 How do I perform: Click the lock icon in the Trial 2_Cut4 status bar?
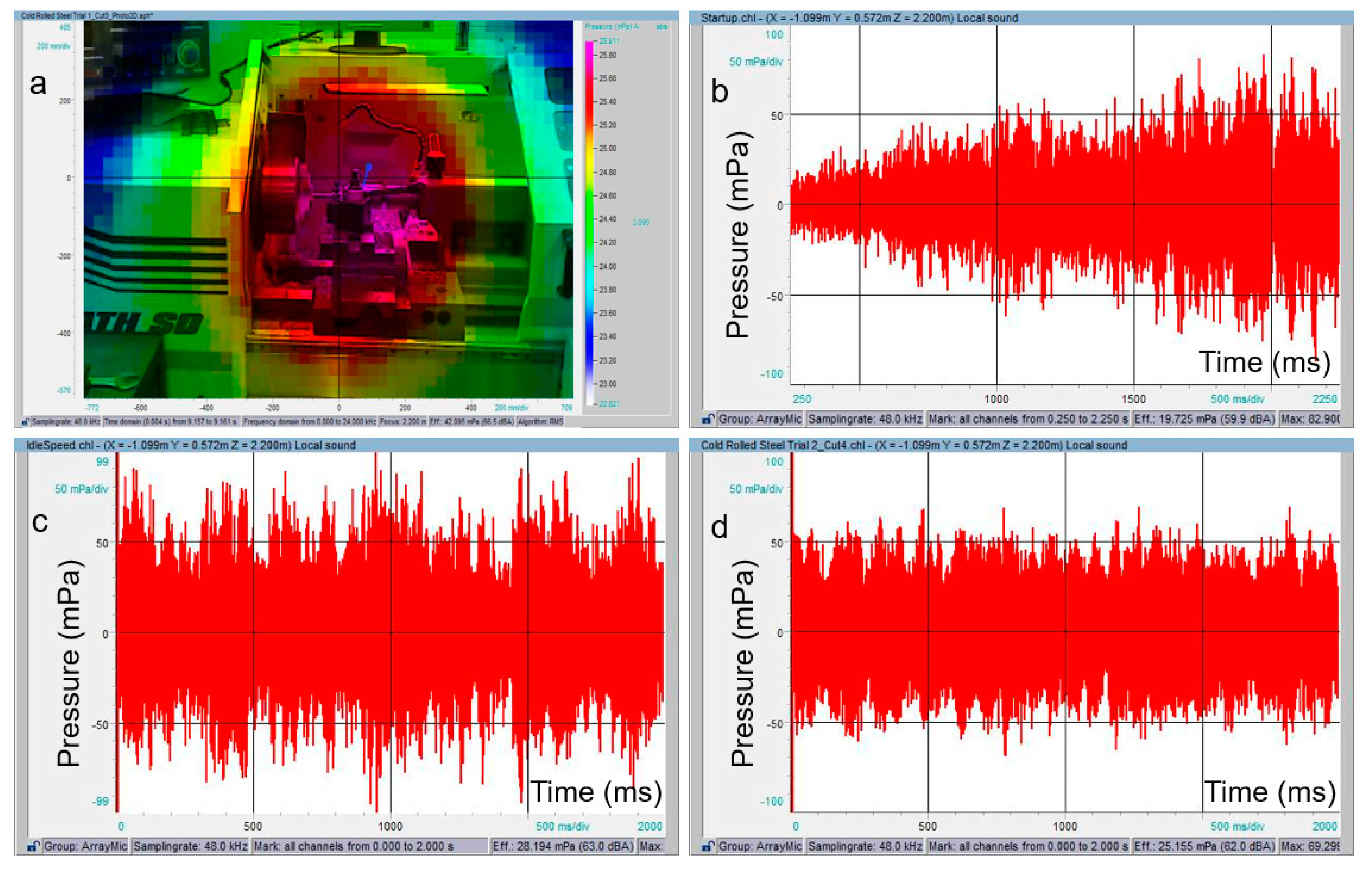click(x=708, y=846)
